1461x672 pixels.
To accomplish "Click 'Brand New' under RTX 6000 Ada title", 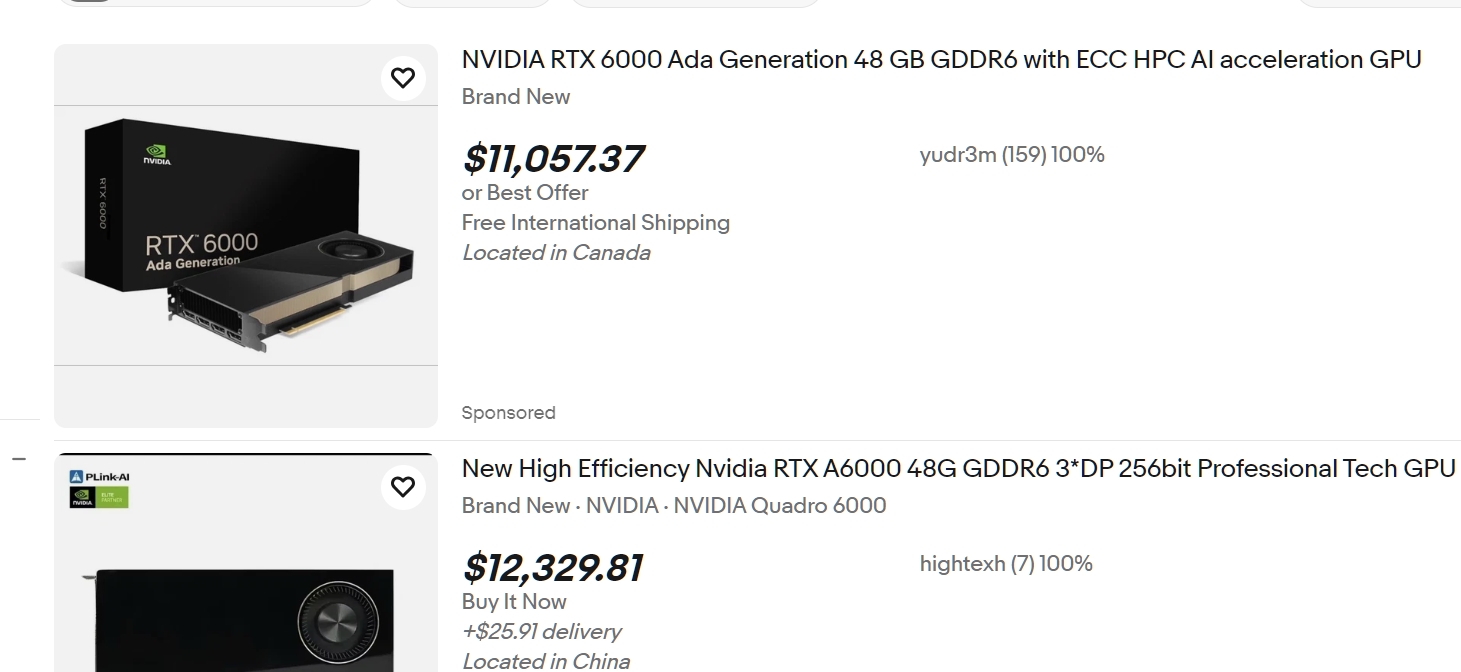I will point(516,97).
